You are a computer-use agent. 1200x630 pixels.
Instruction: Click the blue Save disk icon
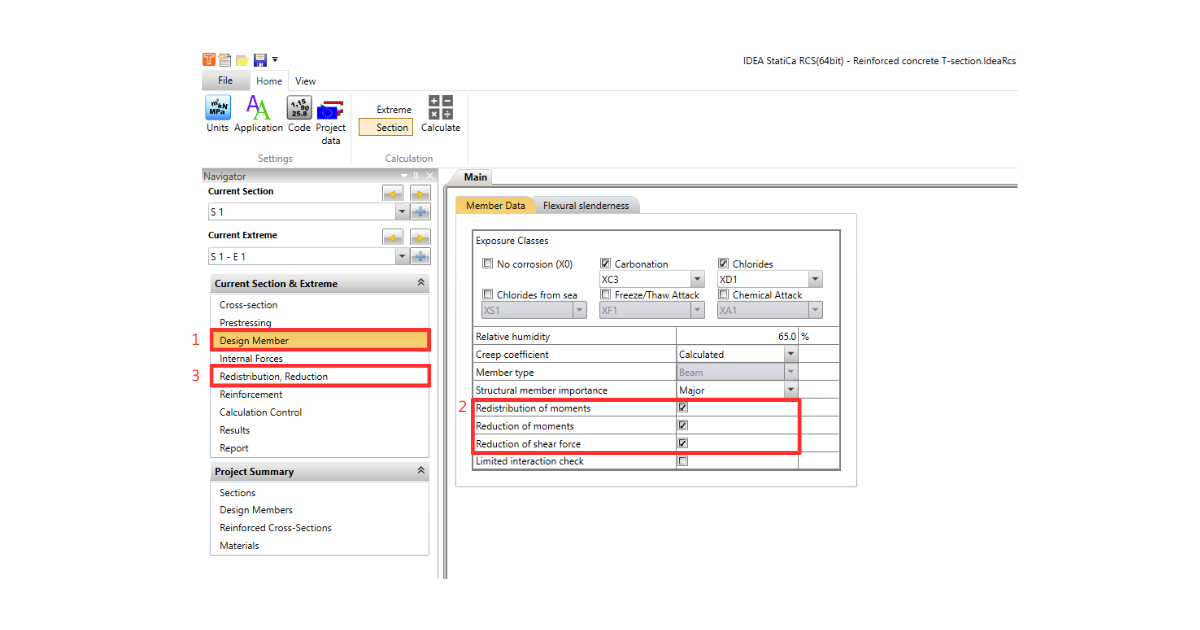(x=259, y=60)
